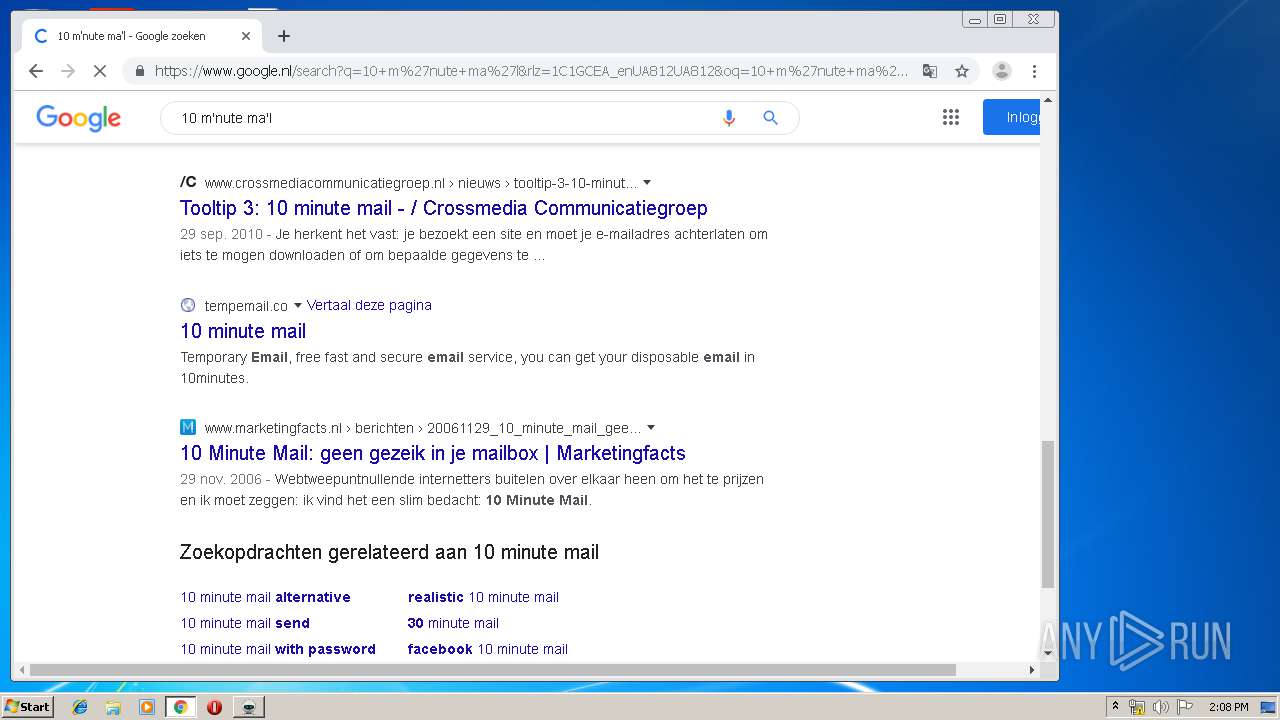Click the Opera taskbar icon
Screen dimensions: 1280x720
point(214,707)
